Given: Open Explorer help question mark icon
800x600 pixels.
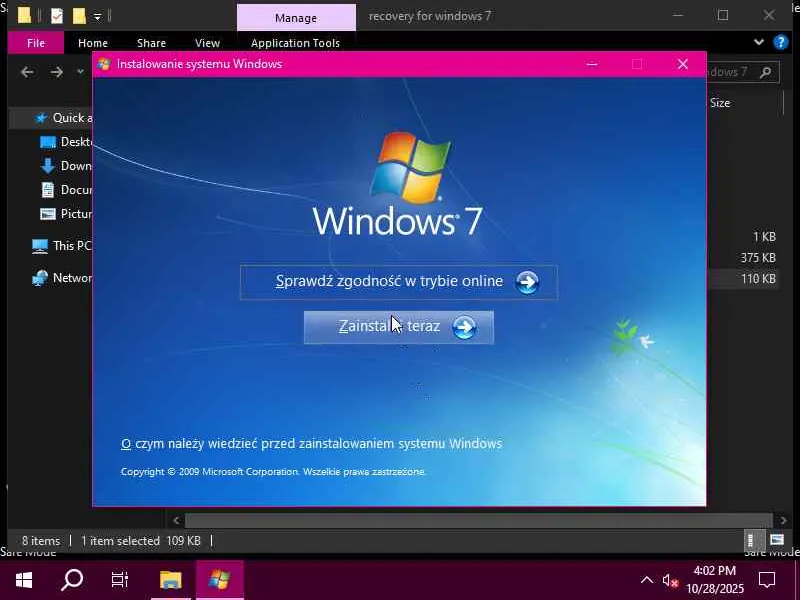Looking at the screenshot, I should (781, 42).
